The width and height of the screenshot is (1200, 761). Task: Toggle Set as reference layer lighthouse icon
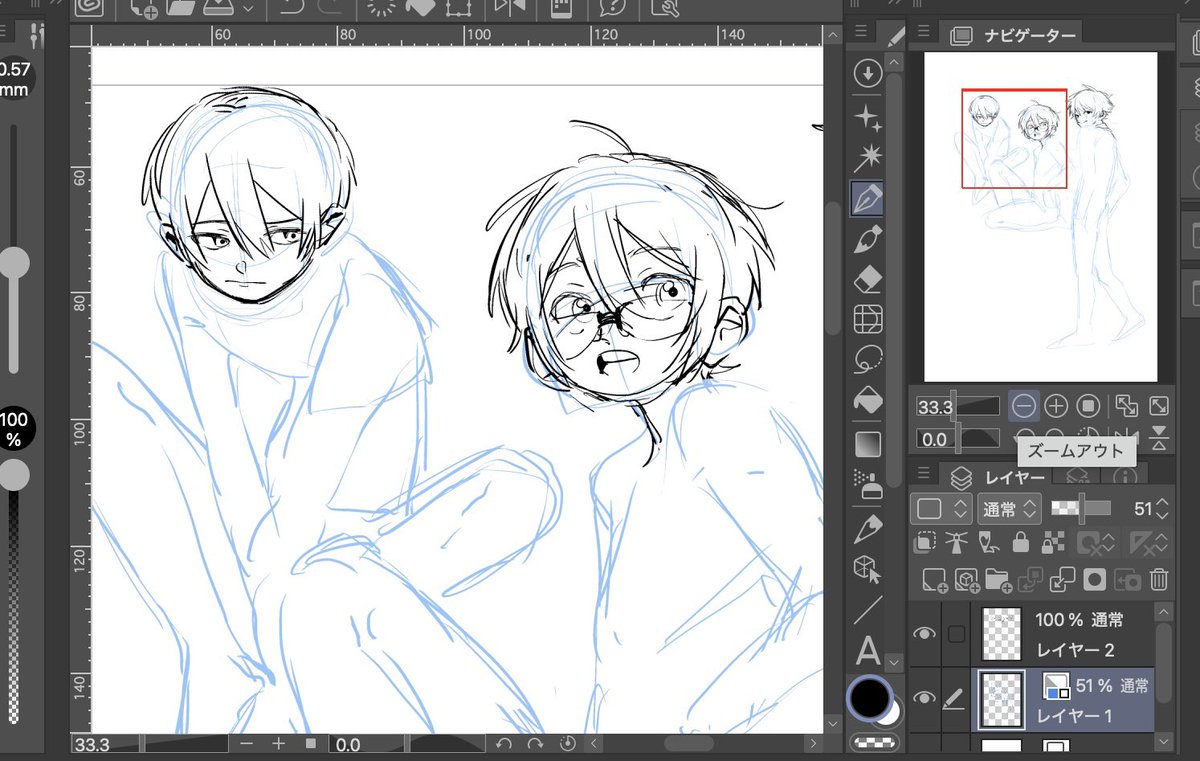[957, 543]
